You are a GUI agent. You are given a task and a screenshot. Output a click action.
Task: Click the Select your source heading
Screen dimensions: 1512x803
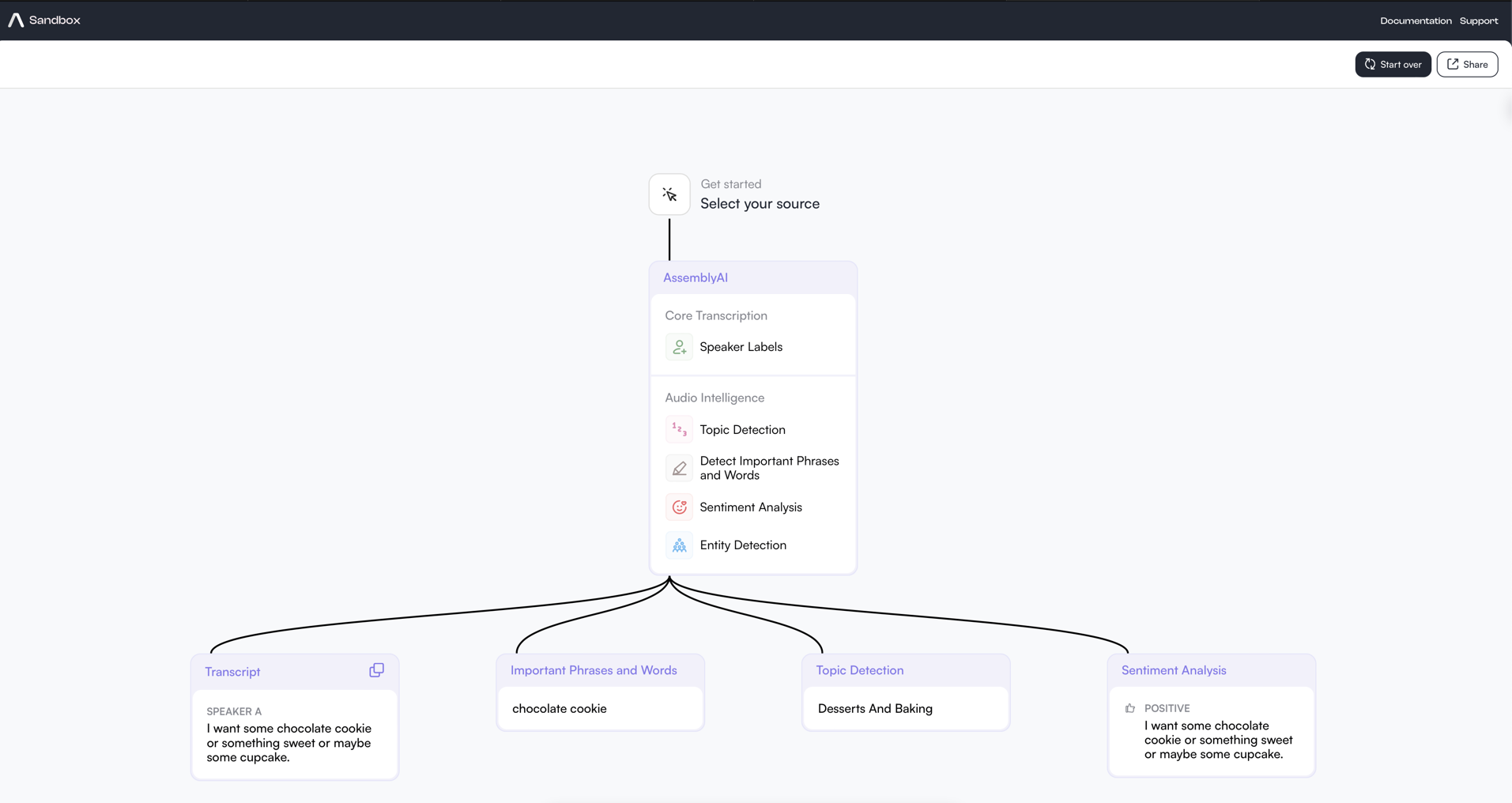[760, 204]
